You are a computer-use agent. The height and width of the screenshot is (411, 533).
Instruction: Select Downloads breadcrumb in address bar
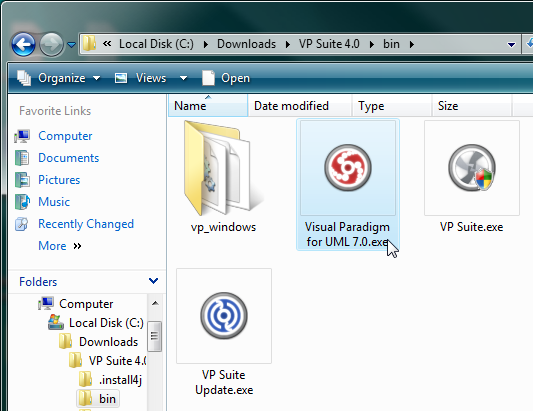[x=246, y=44]
